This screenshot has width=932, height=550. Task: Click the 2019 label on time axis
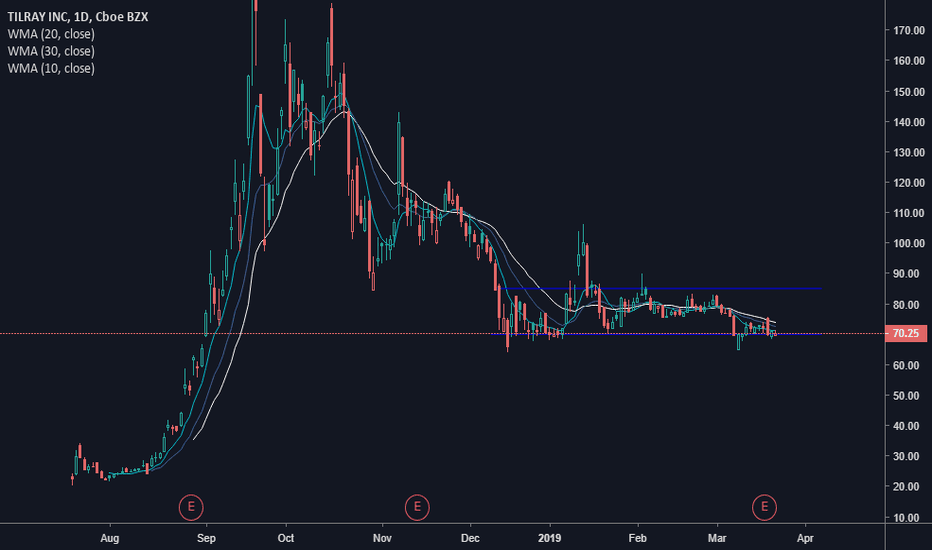coord(549,538)
